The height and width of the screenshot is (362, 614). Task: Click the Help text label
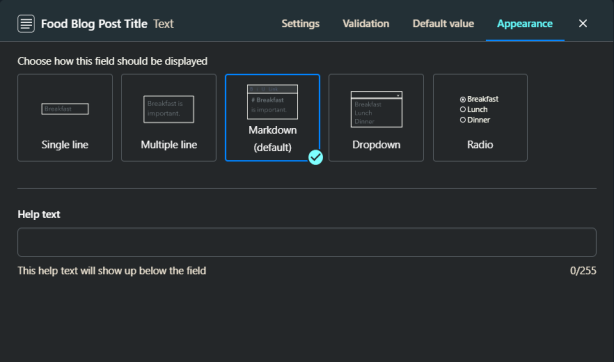39,214
